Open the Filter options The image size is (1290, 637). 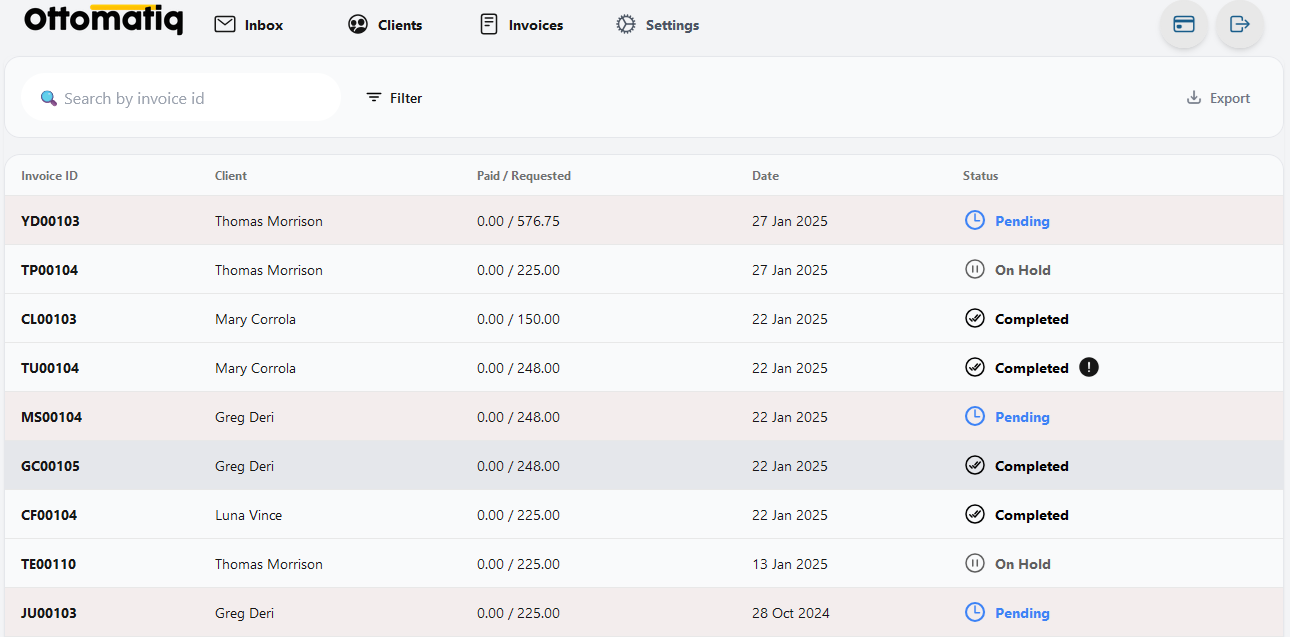(394, 98)
